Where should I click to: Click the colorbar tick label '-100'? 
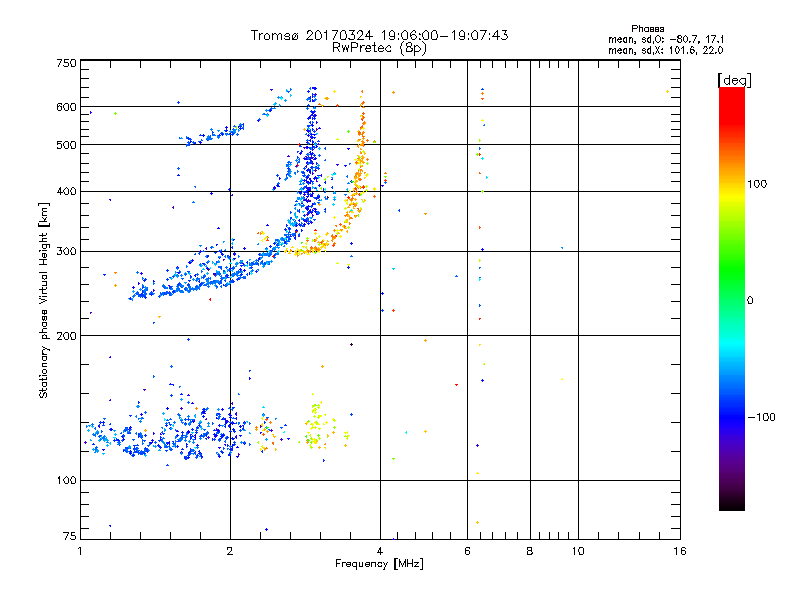click(x=762, y=417)
